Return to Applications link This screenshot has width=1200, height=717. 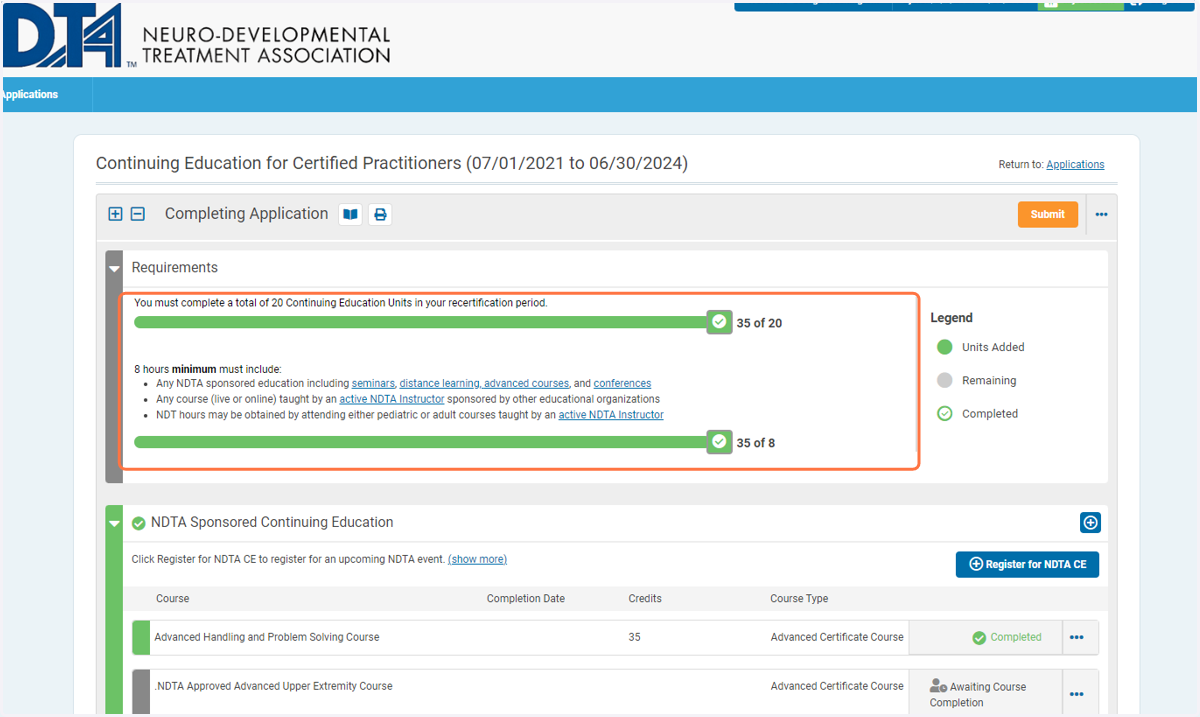tap(1075, 165)
